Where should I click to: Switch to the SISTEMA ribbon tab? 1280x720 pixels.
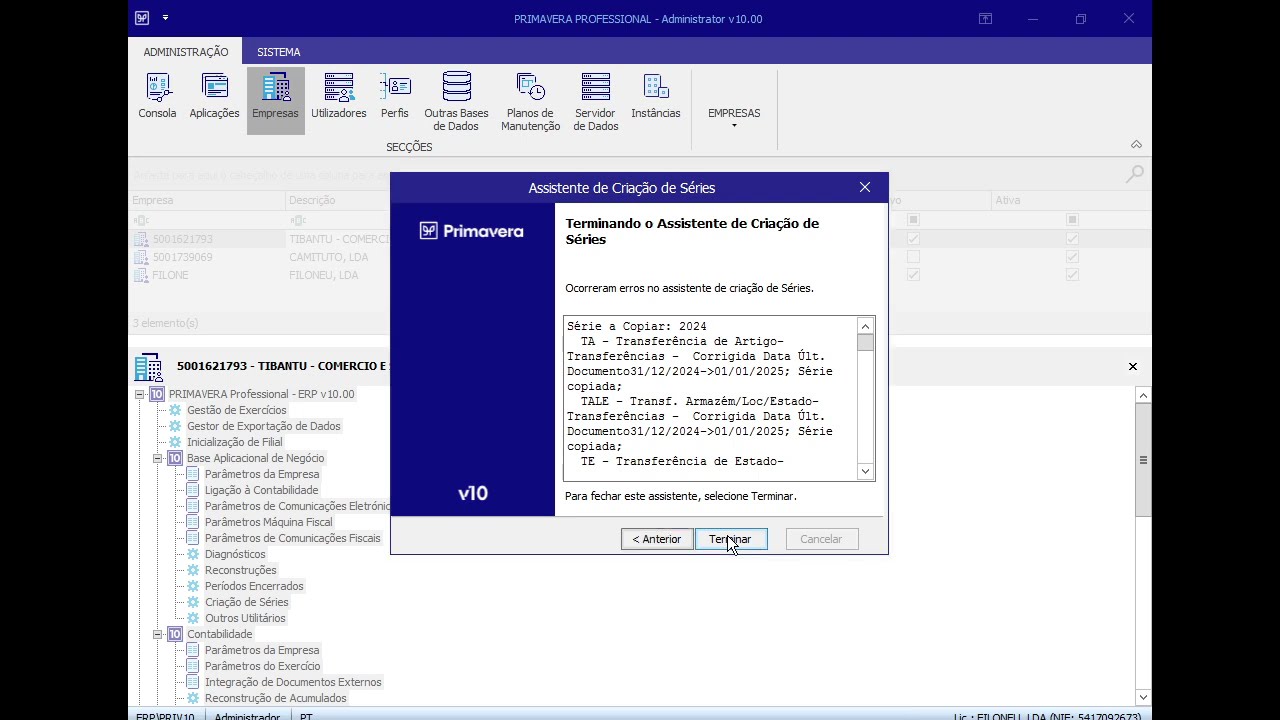278,52
